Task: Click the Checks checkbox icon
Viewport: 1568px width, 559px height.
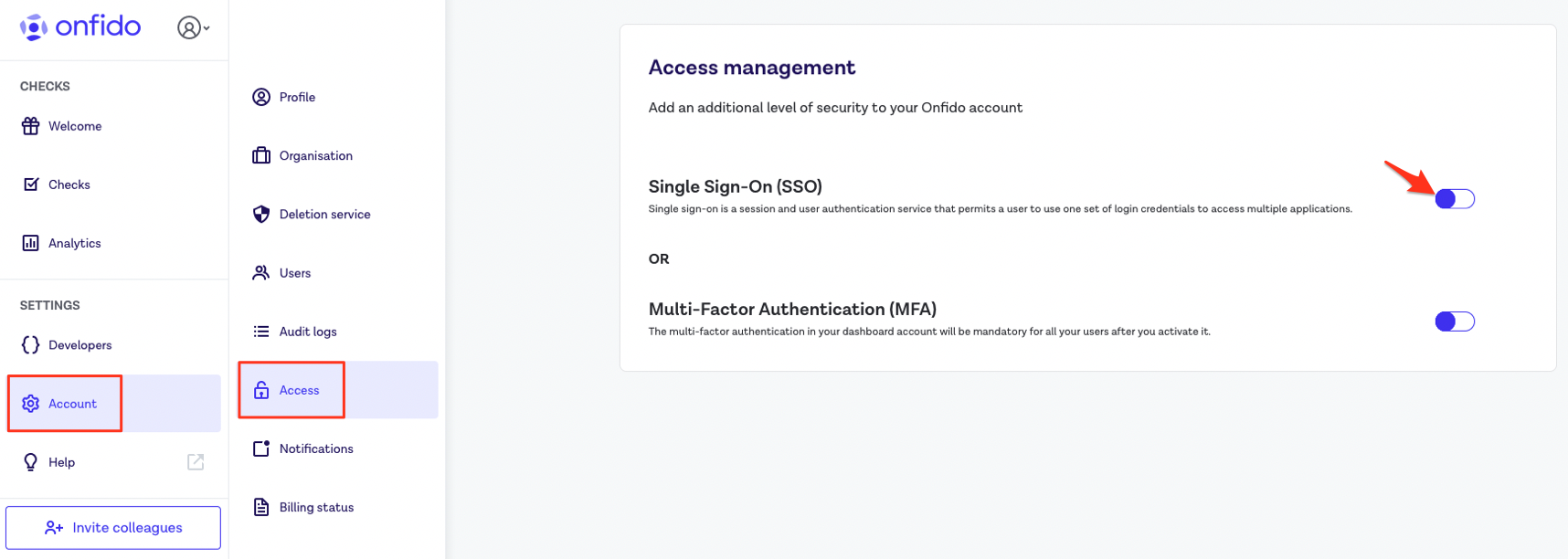Action: tap(31, 185)
